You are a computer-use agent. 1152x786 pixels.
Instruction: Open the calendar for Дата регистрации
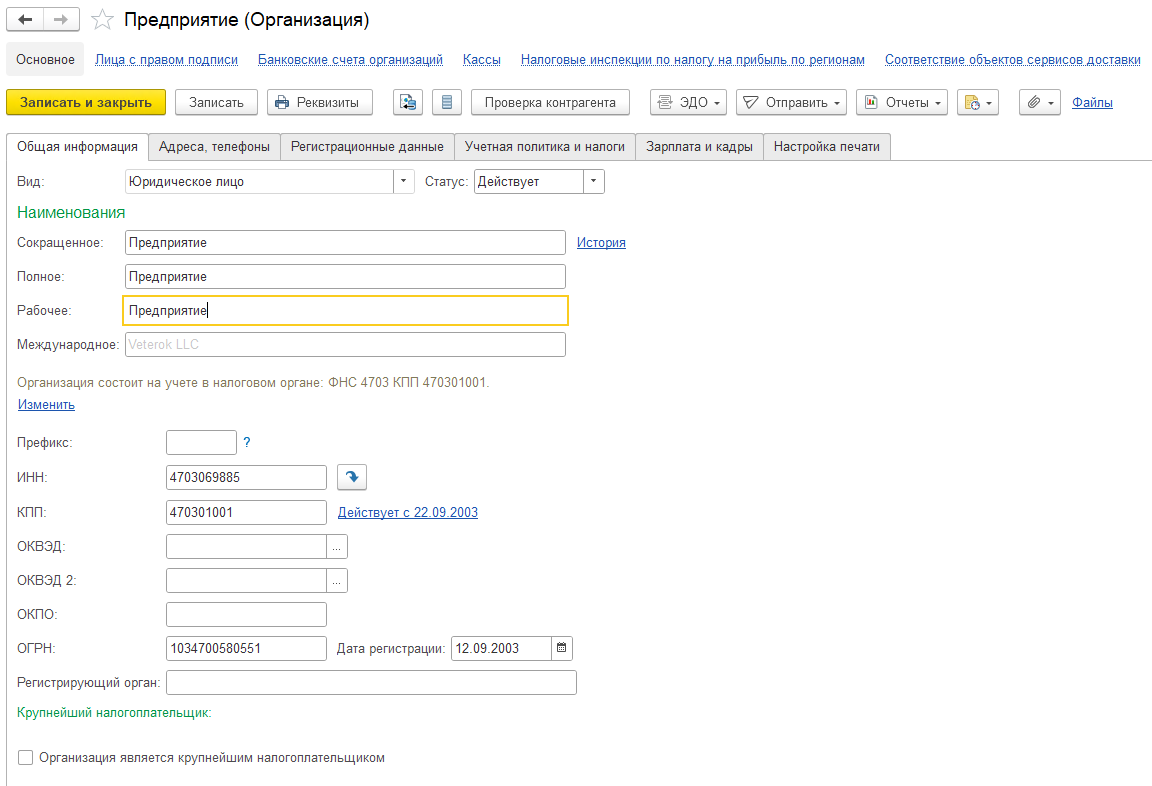[561, 649]
